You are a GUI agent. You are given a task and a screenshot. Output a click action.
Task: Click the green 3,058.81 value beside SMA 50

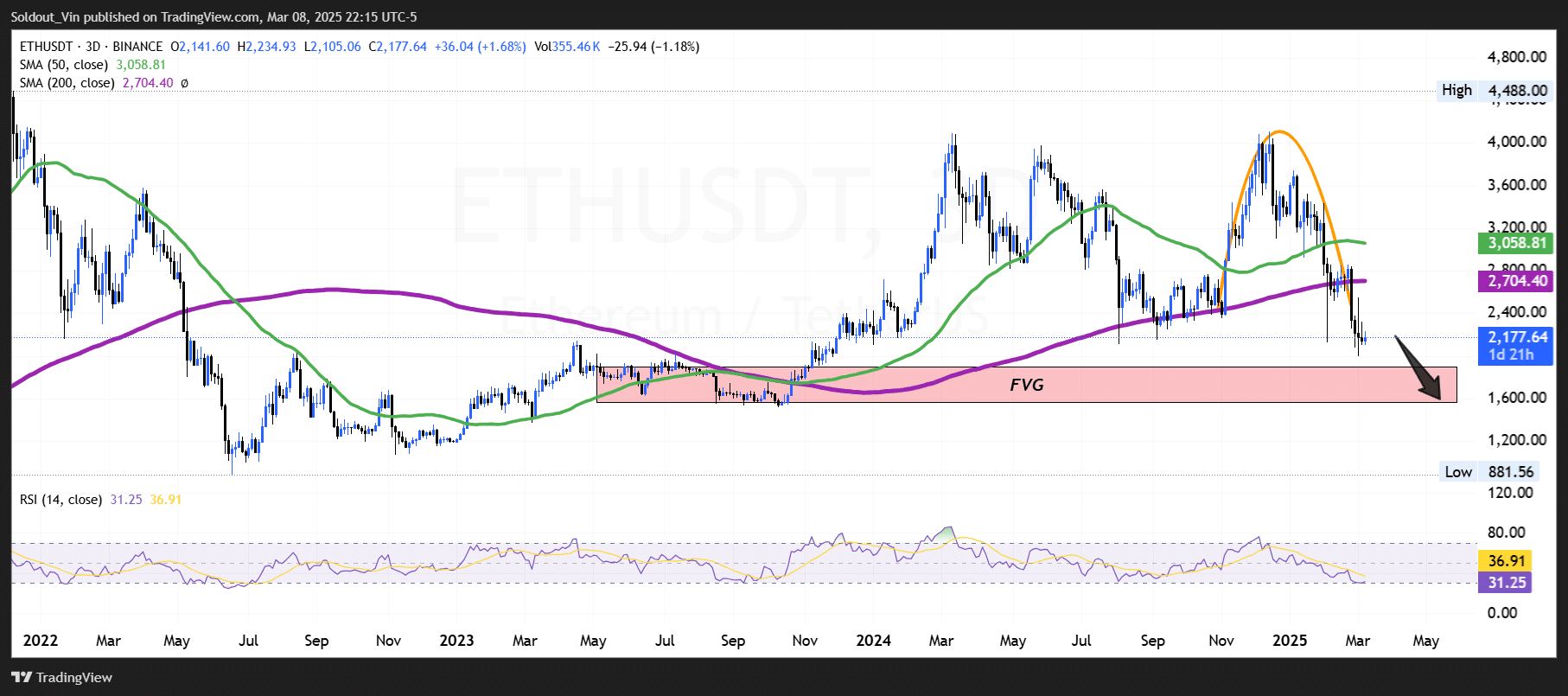coord(141,65)
